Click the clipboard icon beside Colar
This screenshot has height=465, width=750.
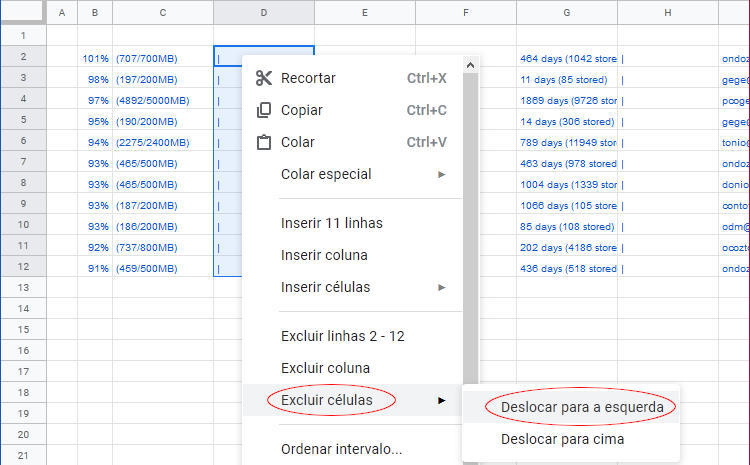click(x=264, y=142)
